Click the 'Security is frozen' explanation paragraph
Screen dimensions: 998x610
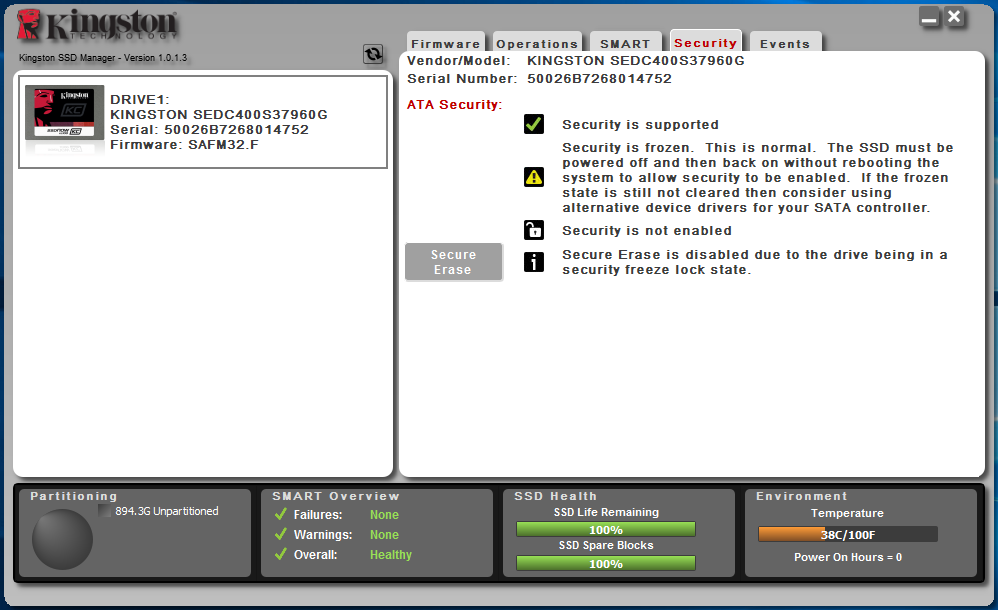click(x=757, y=178)
